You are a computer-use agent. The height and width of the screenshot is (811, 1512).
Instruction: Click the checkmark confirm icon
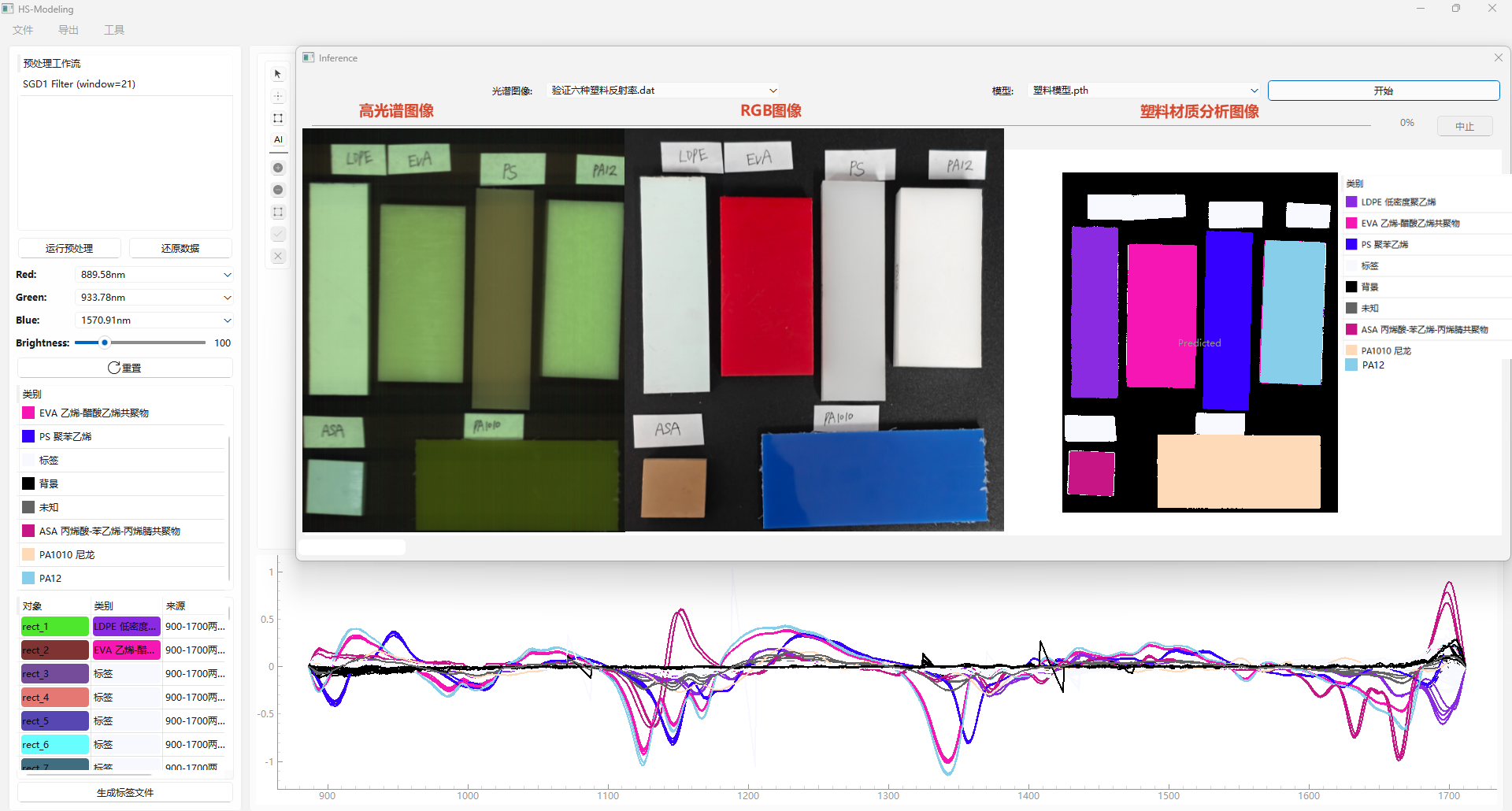tap(278, 234)
